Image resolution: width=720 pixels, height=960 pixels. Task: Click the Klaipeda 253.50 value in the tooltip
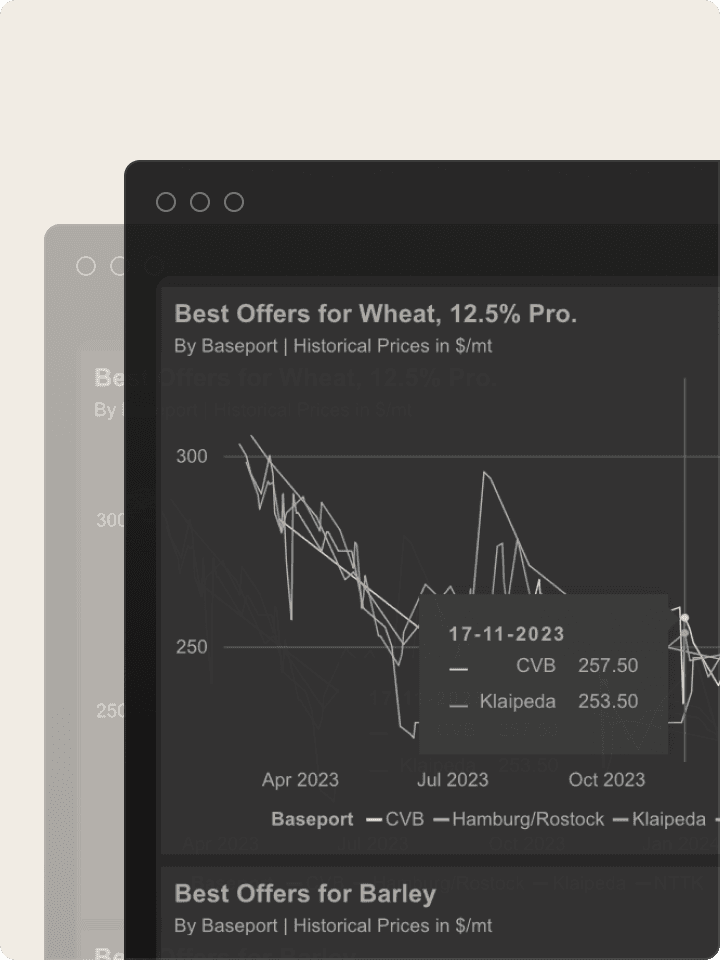(x=608, y=702)
